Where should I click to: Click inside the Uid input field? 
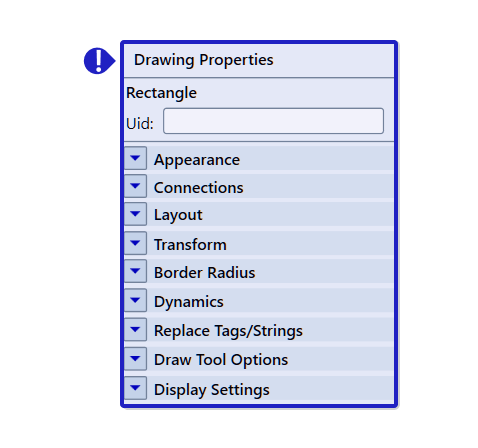(273, 121)
